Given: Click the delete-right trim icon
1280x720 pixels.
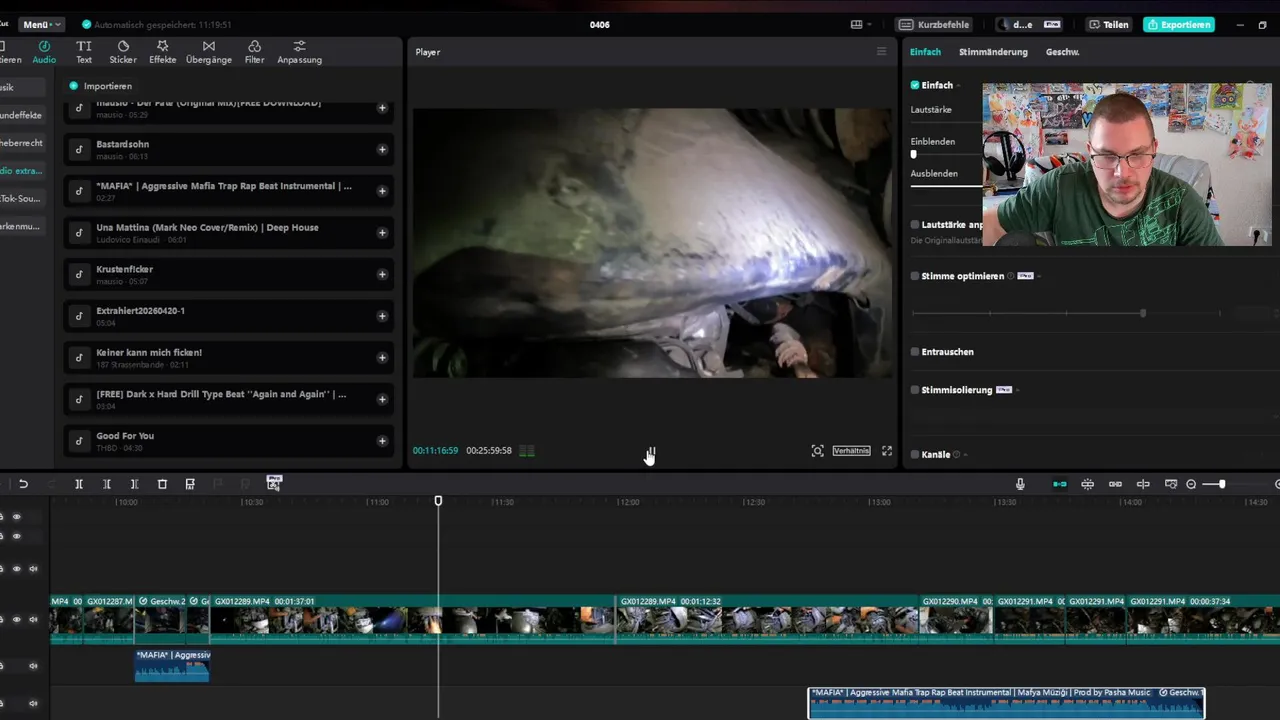Looking at the screenshot, I should 134,484.
